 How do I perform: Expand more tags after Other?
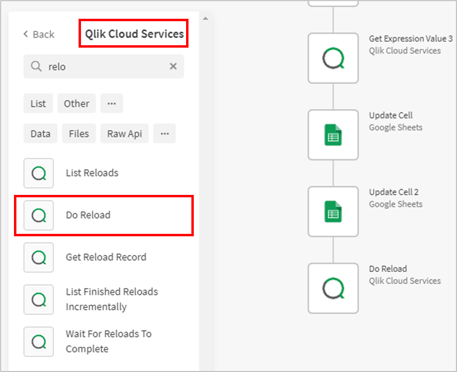point(112,103)
